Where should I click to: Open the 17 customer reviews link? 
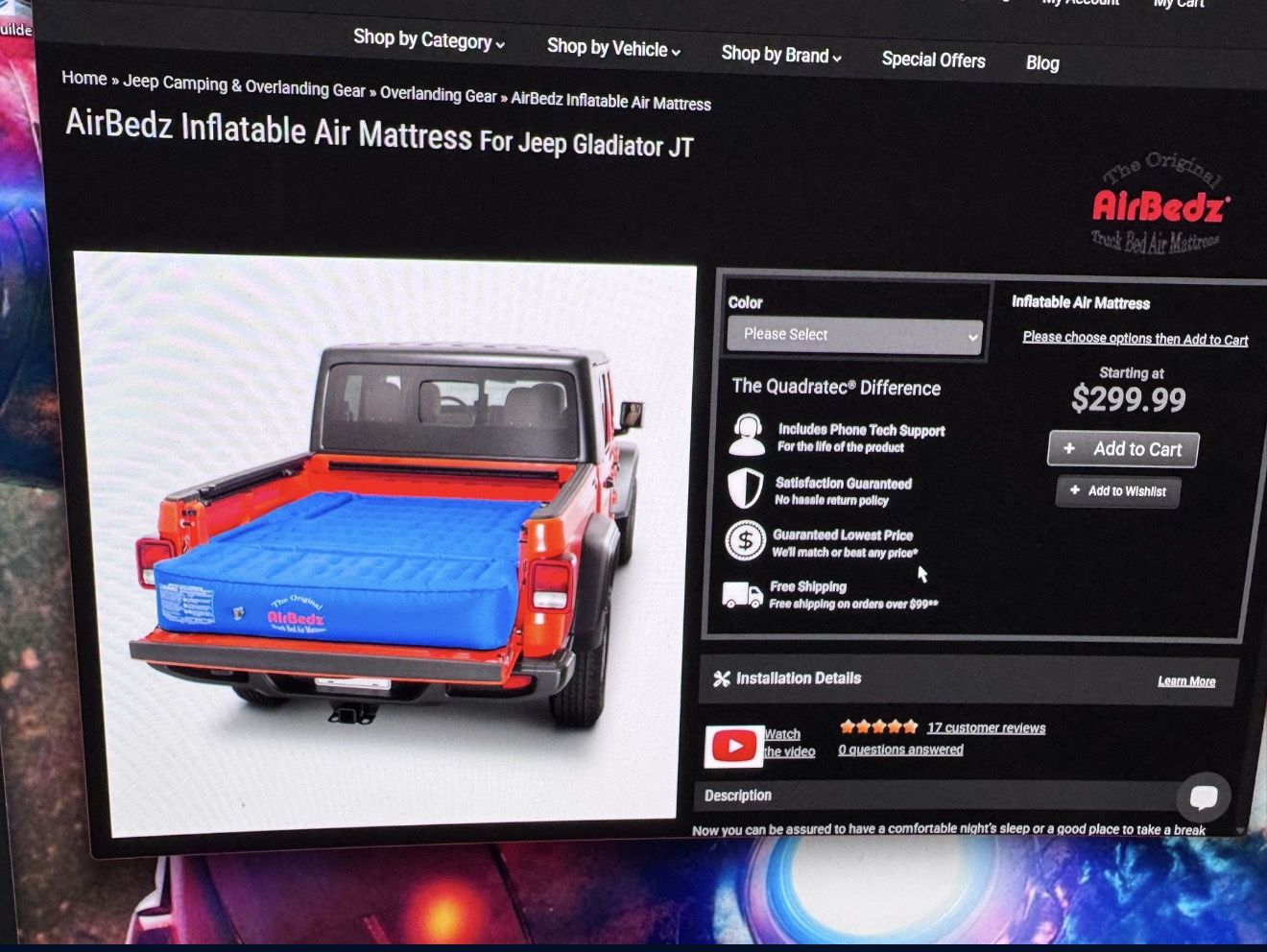pyautogui.click(x=986, y=727)
